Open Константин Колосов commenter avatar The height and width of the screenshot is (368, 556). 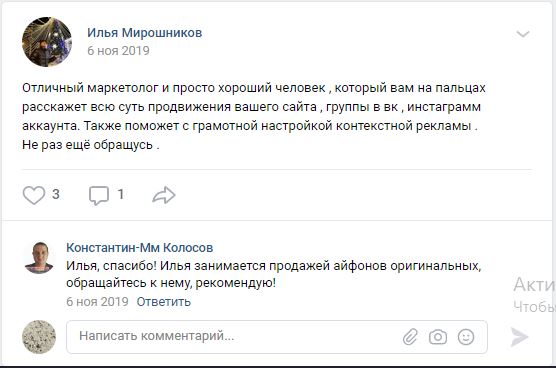pyautogui.click(x=39, y=258)
